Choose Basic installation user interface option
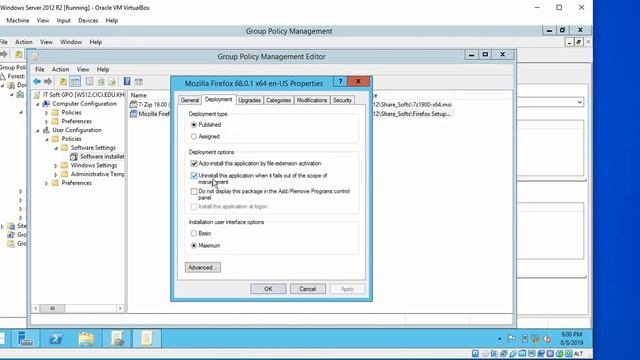This screenshot has width=640, height=360. [194, 233]
